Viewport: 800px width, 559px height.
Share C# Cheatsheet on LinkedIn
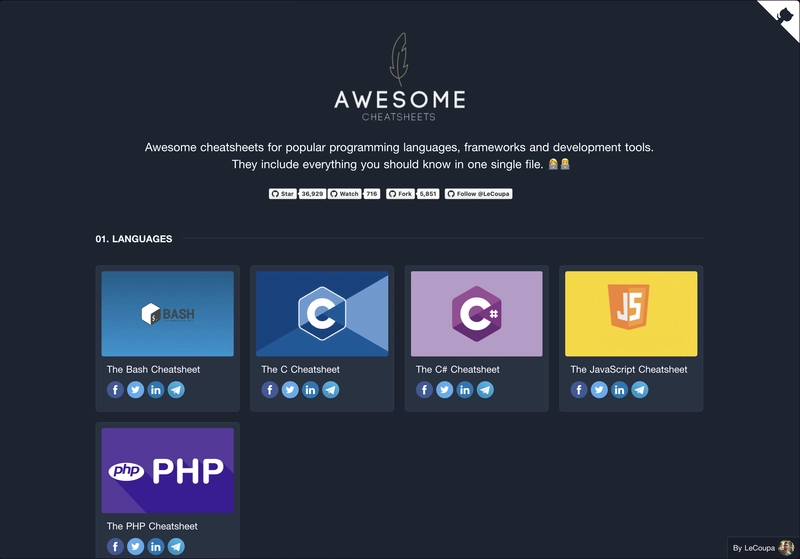[465, 390]
